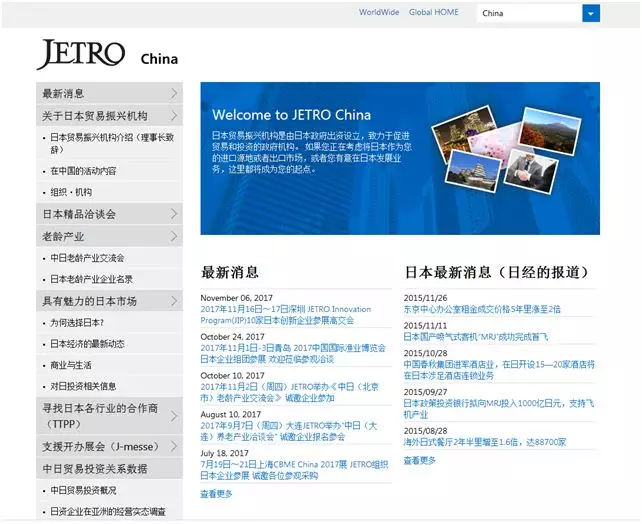Viewport: 642px width, 524px height.
Task: Select 在中国的活动内容 sidebar item
Action: [x=83, y=170]
